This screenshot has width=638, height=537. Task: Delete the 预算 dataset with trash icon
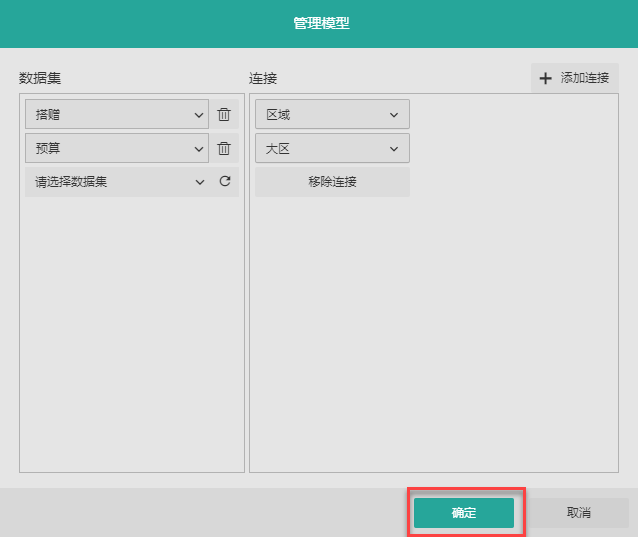click(x=224, y=148)
